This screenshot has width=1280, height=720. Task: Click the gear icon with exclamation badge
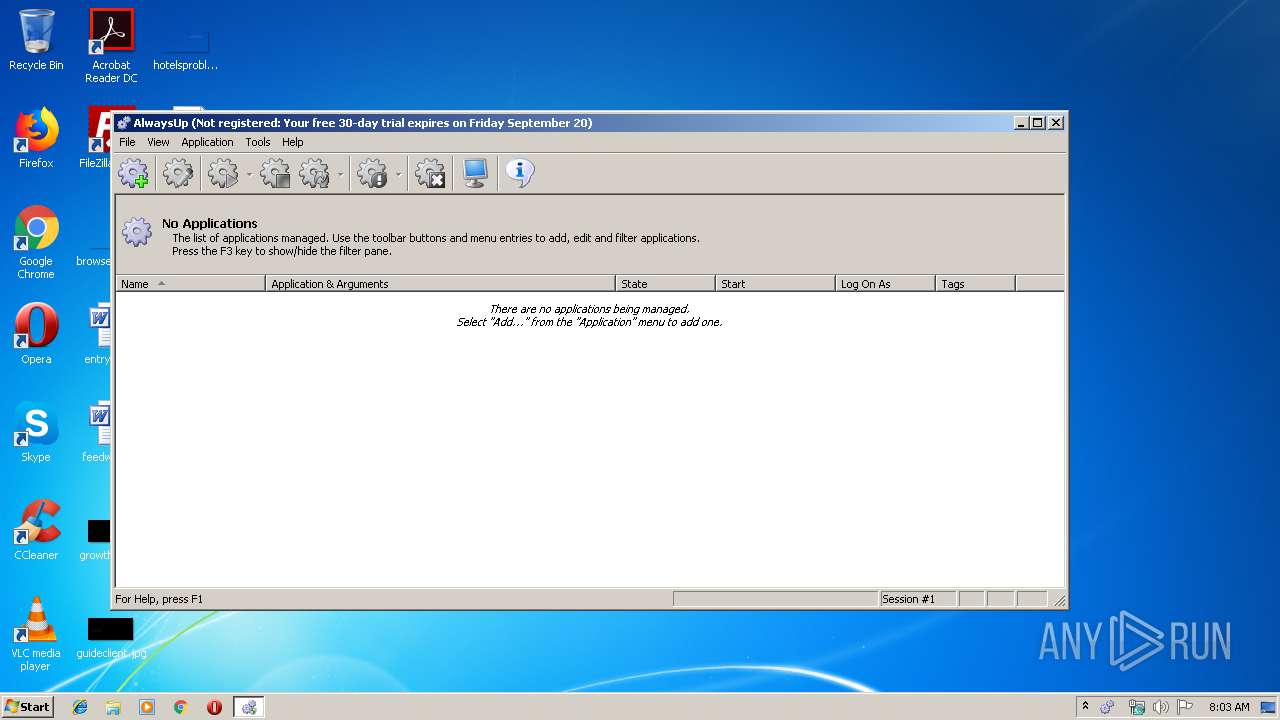pyautogui.click(x=373, y=173)
